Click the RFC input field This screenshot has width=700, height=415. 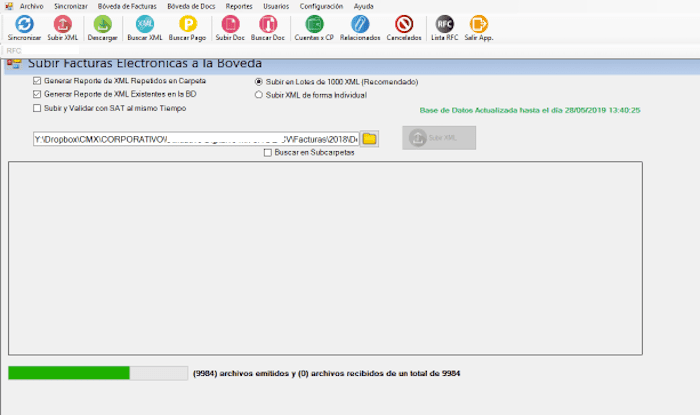41,50
